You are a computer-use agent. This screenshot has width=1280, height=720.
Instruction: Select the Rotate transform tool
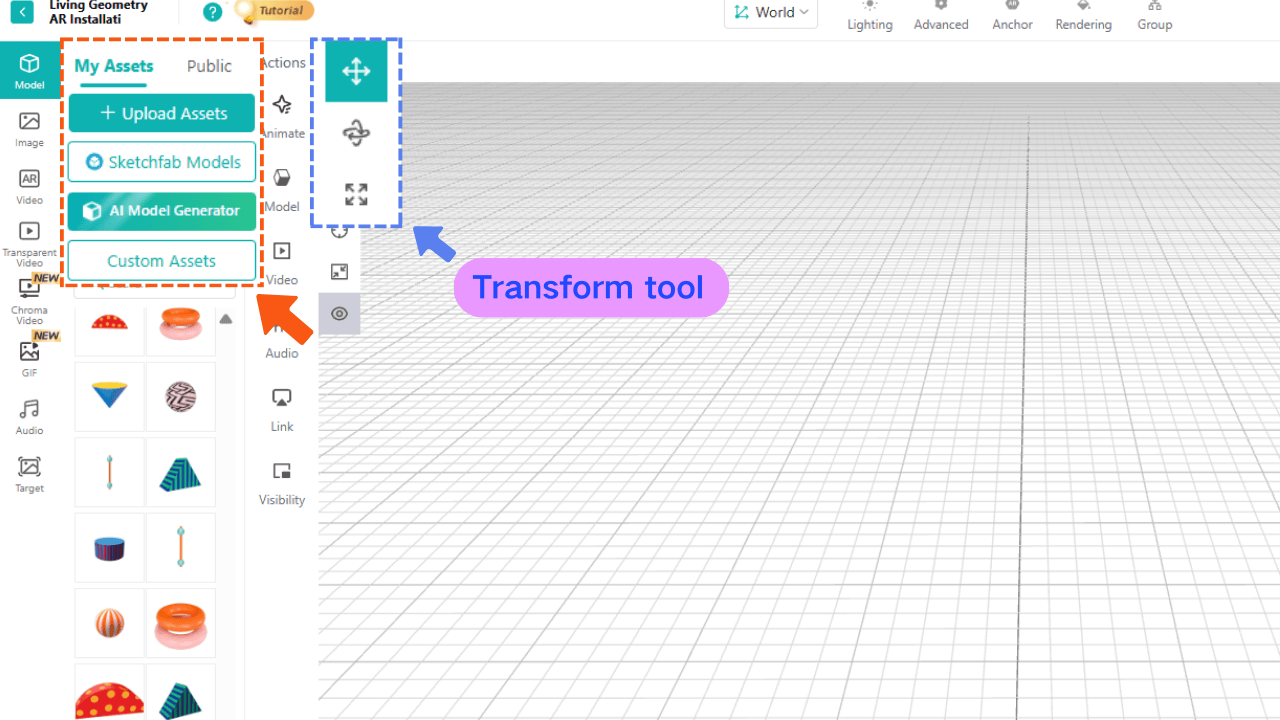coord(356,133)
